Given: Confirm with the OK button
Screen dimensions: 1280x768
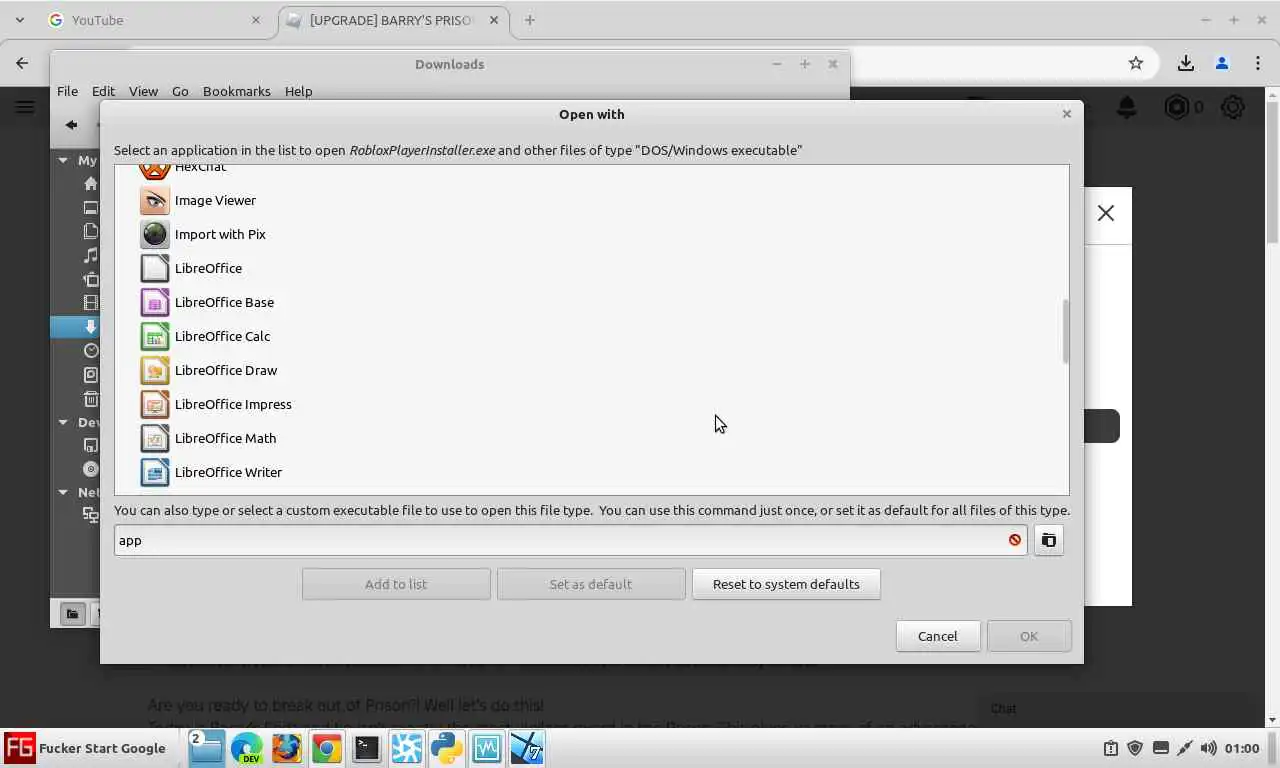Looking at the screenshot, I should pos(1029,636).
